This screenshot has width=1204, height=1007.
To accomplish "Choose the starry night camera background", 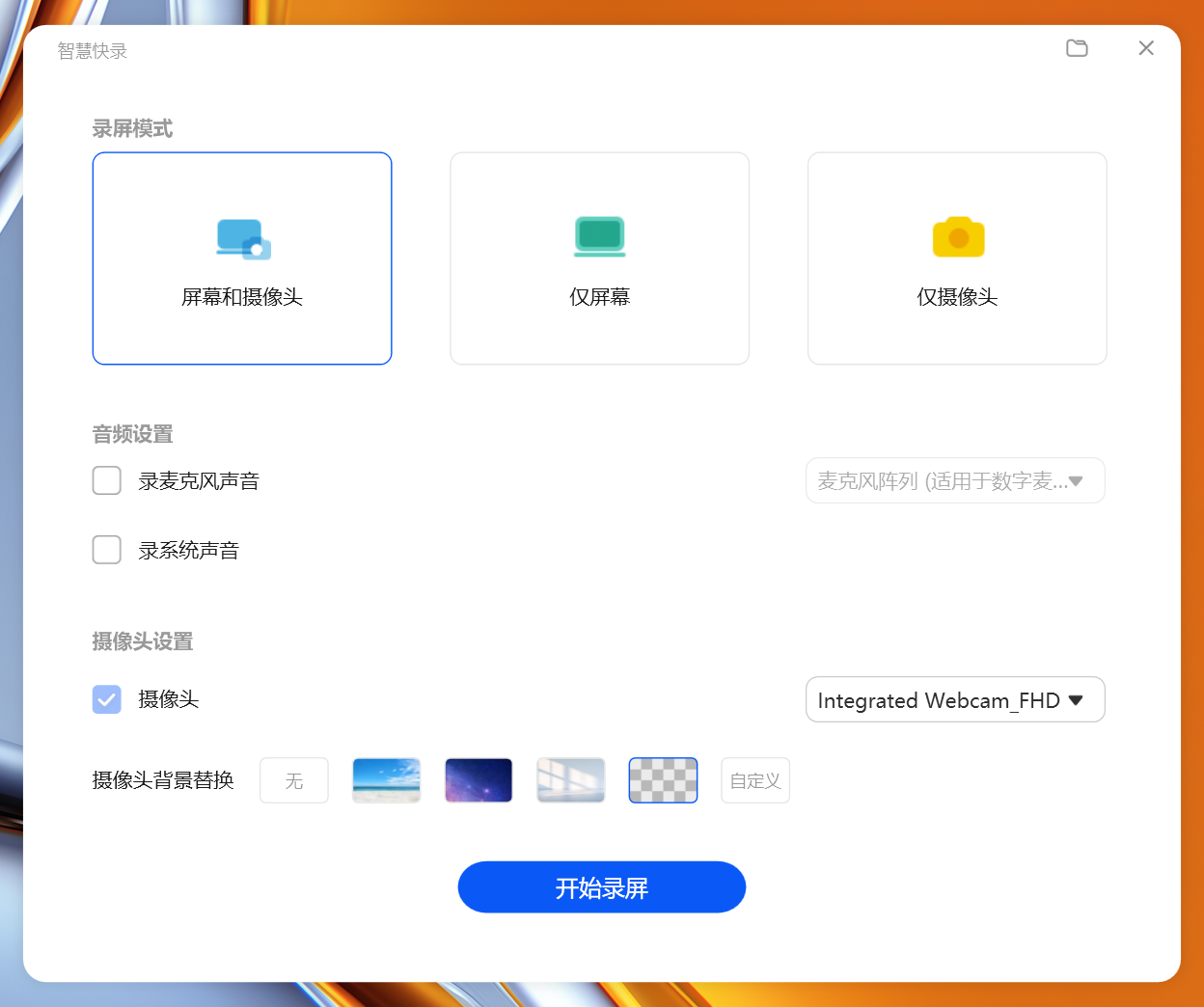I will pos(478,780).
